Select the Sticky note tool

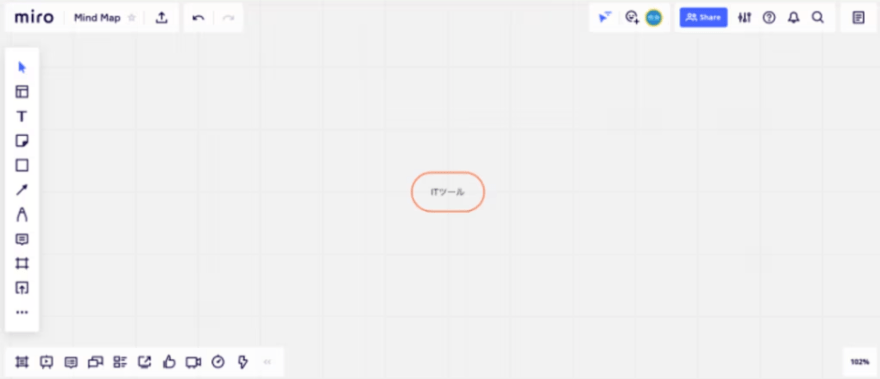pos(22,140)
